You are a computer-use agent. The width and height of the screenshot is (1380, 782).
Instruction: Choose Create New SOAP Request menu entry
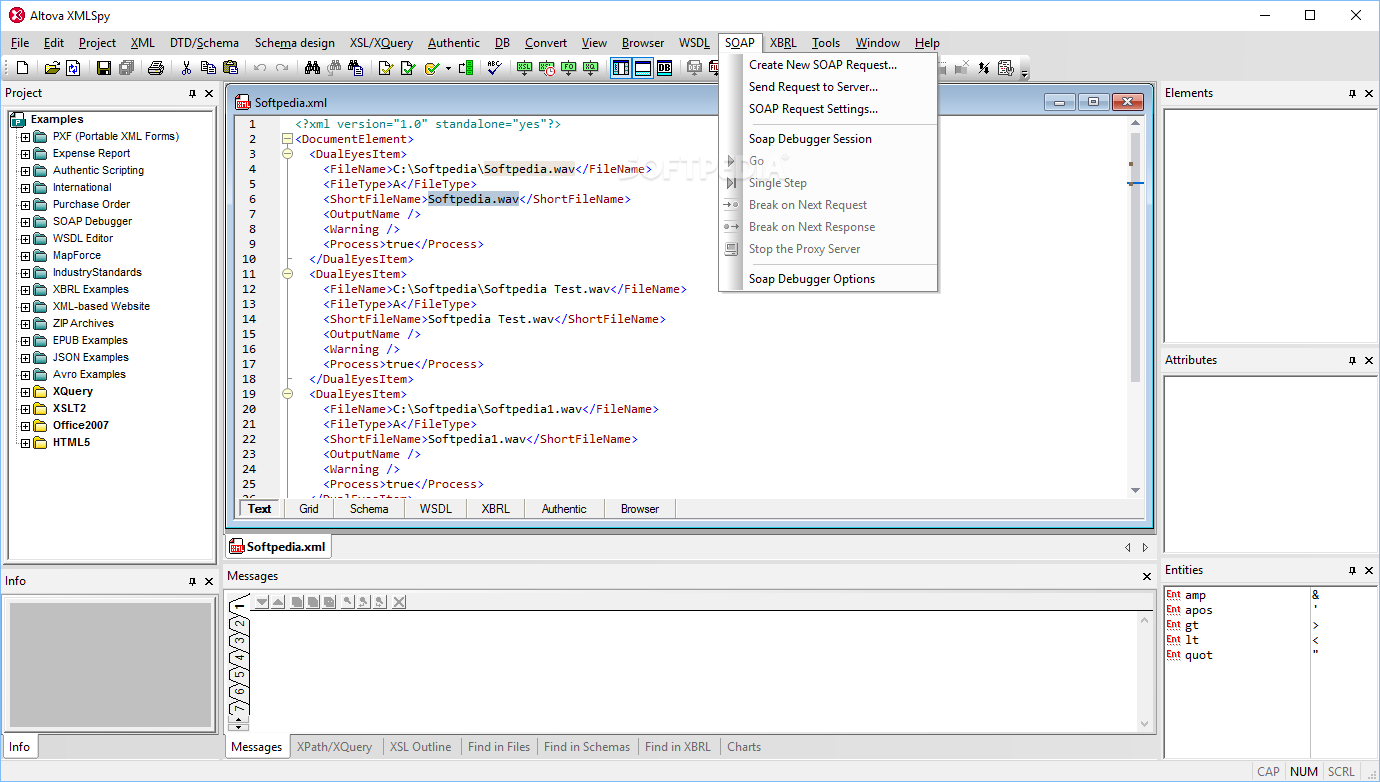pyautogui.click(x=828, y=65)
